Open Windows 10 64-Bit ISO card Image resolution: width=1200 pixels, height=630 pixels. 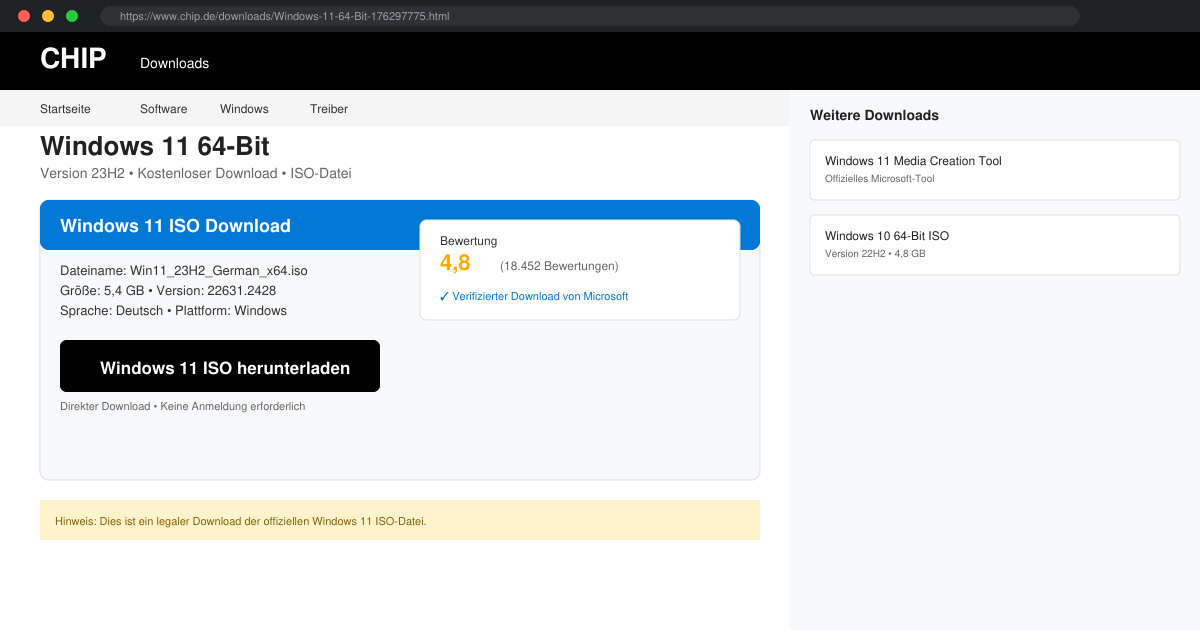click(x=995, y=245)
